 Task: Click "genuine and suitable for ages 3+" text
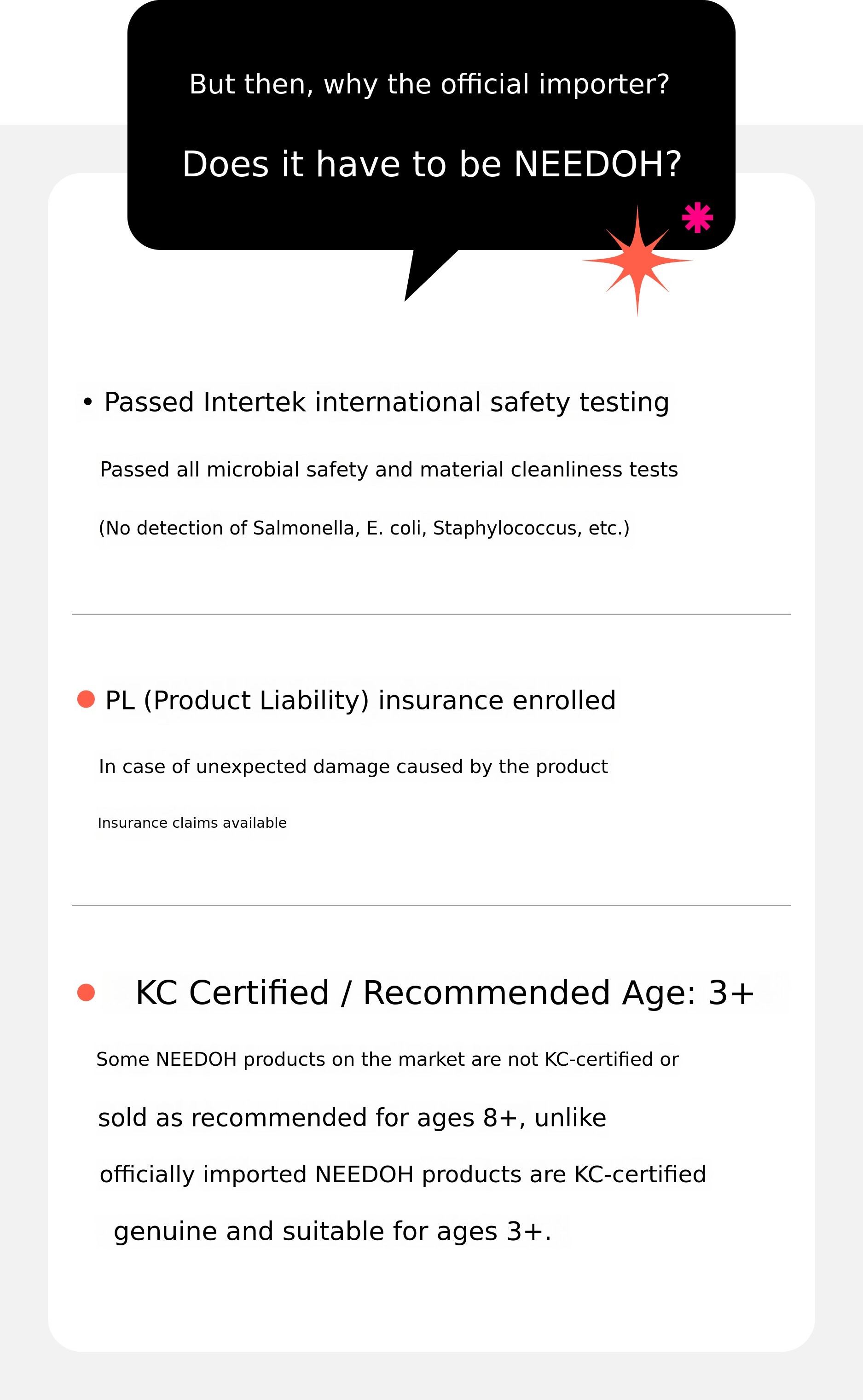[x=332, y=1231]
